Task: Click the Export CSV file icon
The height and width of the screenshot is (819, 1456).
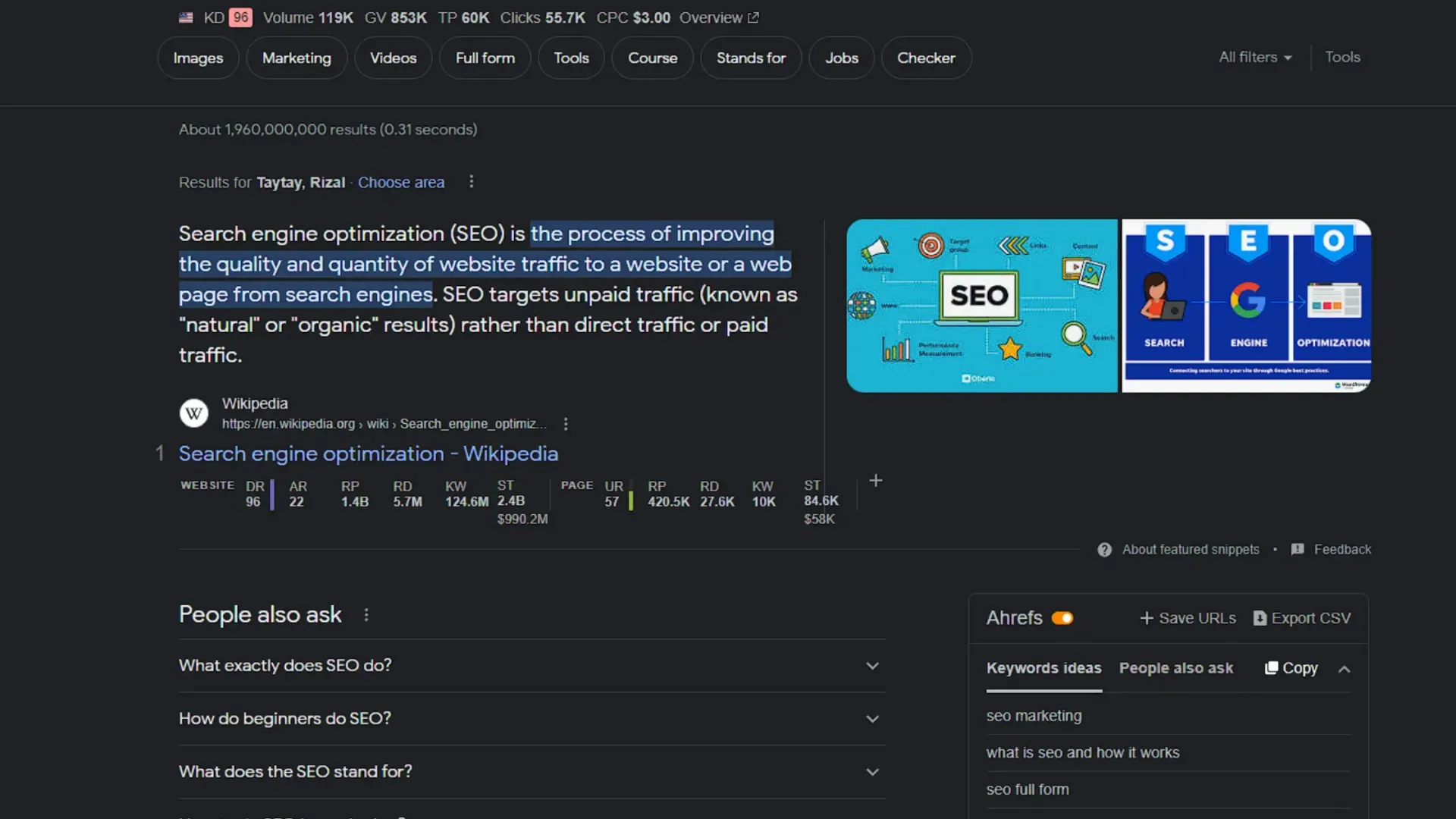Action: (1260, 619)
